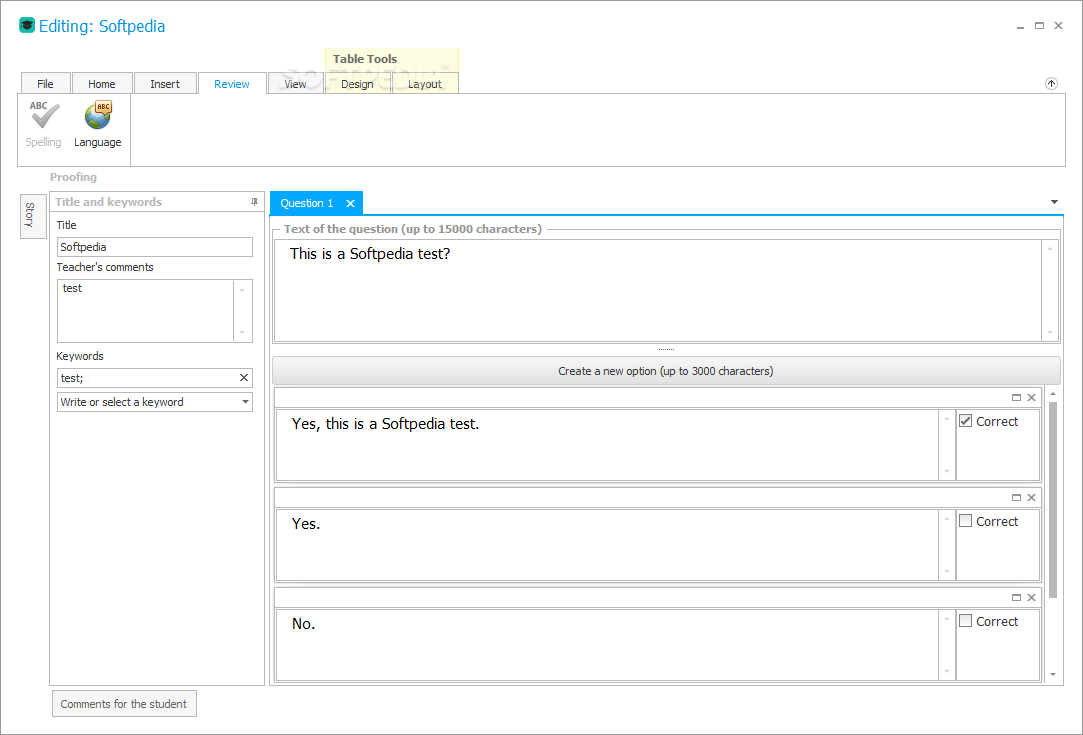Remove the 'No.' answer option
This screenshot has height=735, width=1083.
coord(1031,598)
